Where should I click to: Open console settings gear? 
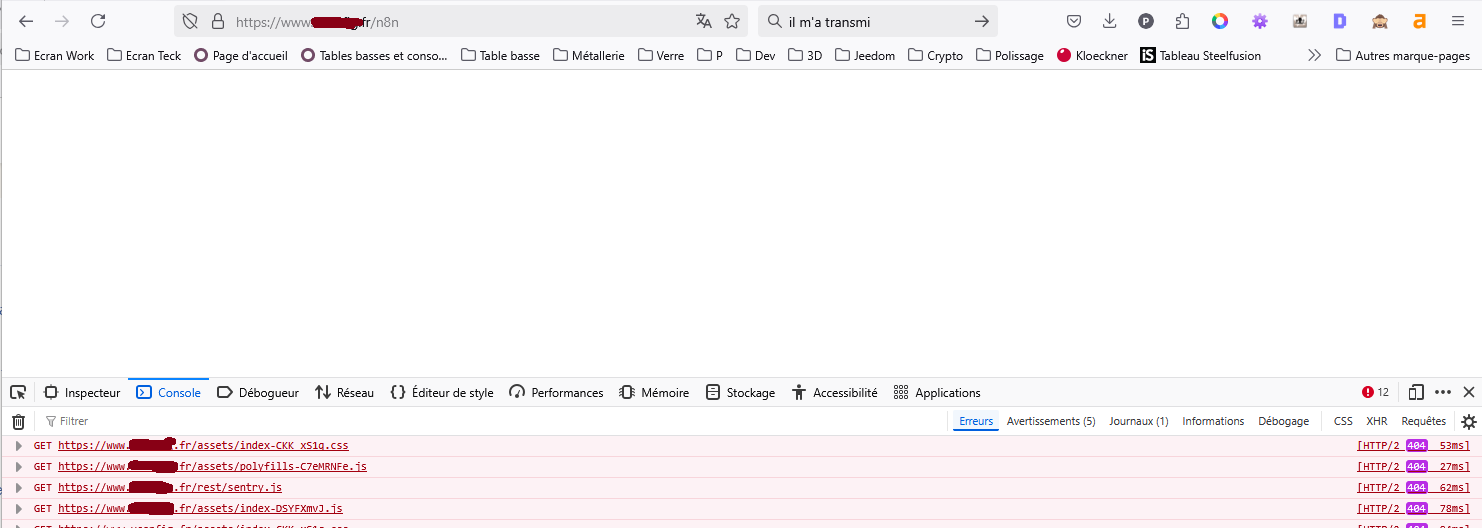click(1468, 422)
